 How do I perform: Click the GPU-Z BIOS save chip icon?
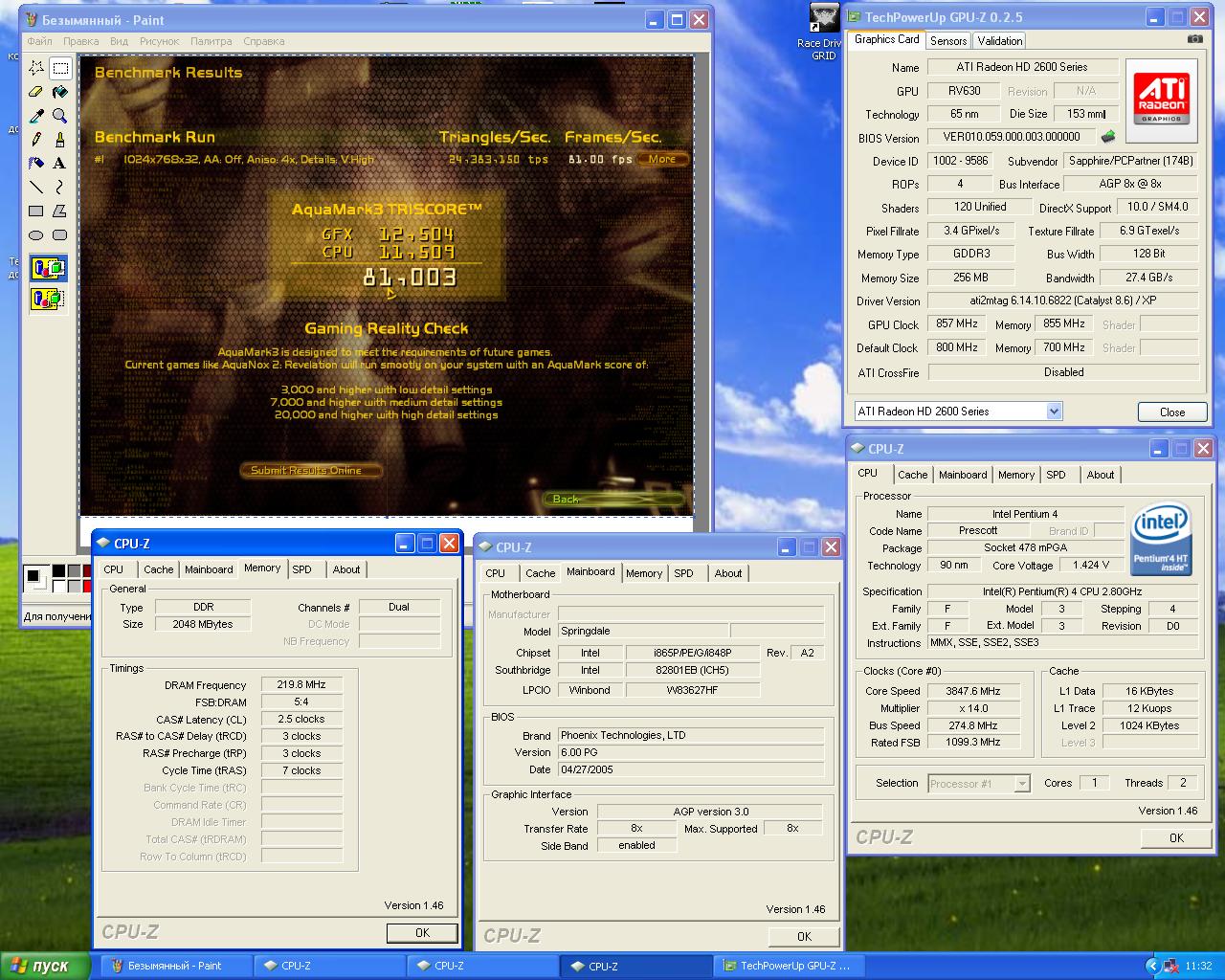(x=1108, y=137)
